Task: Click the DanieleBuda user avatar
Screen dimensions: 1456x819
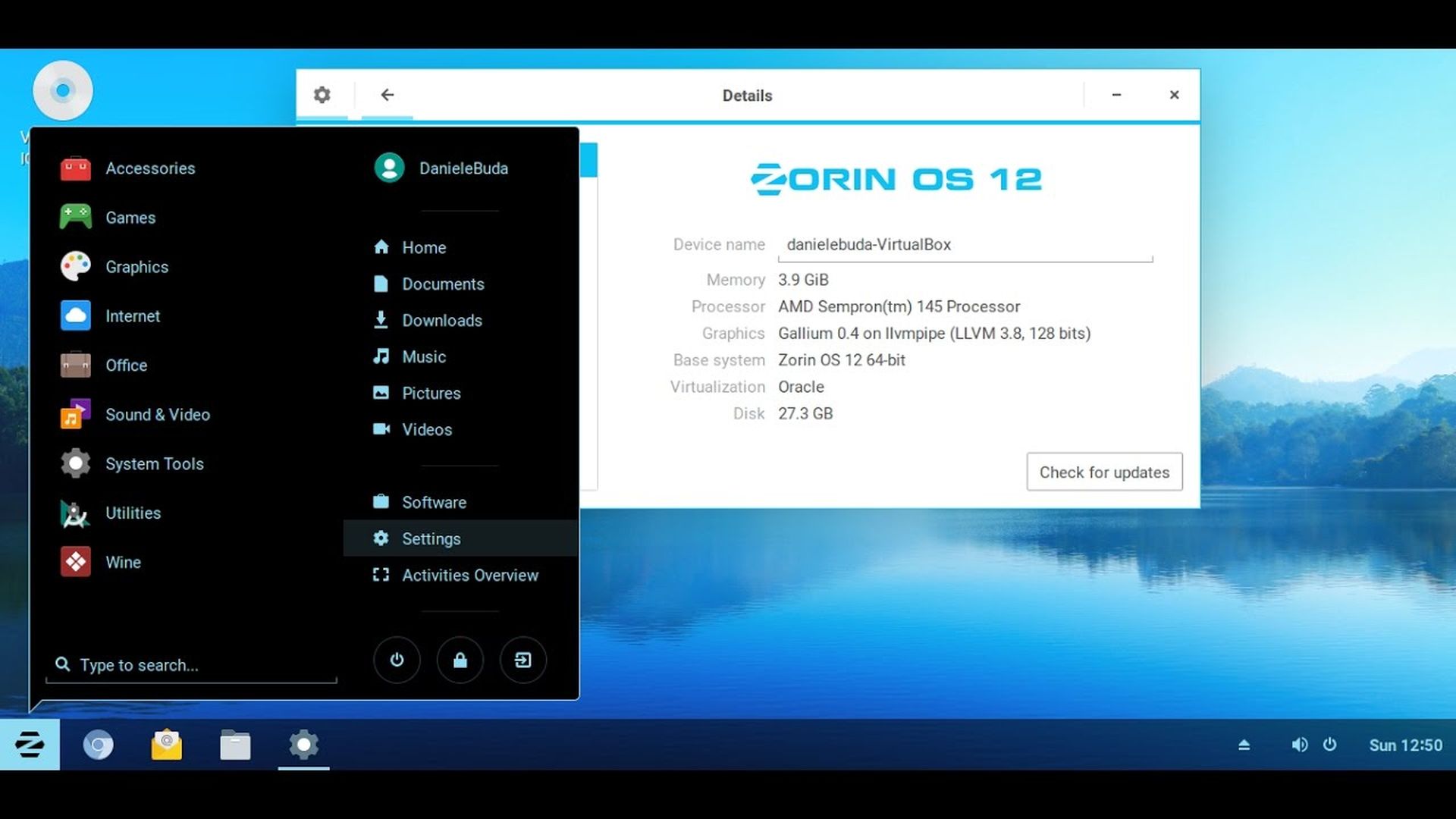Action: [389, 168]
